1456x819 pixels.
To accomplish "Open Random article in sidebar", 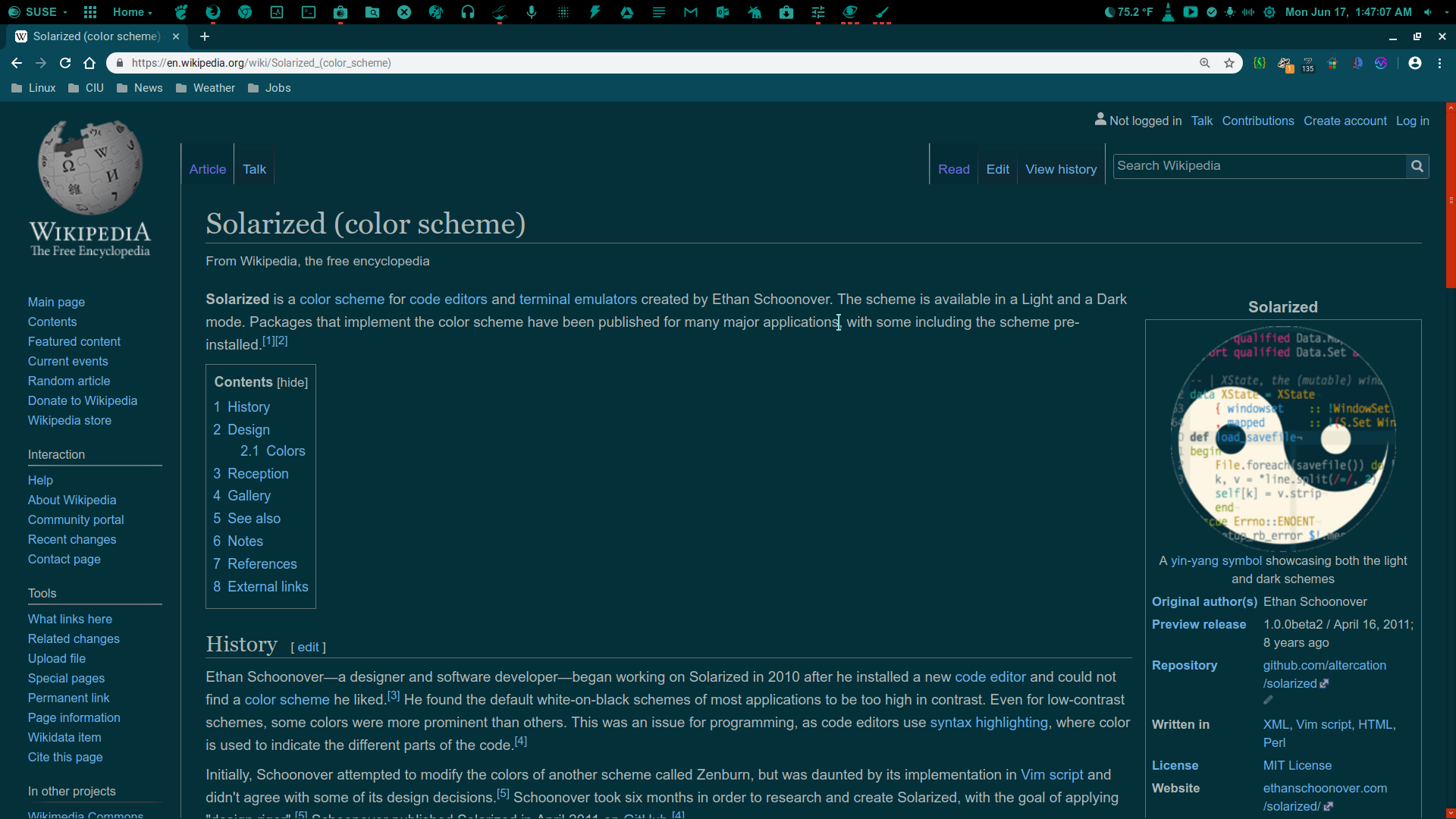I will pos(69,381).
